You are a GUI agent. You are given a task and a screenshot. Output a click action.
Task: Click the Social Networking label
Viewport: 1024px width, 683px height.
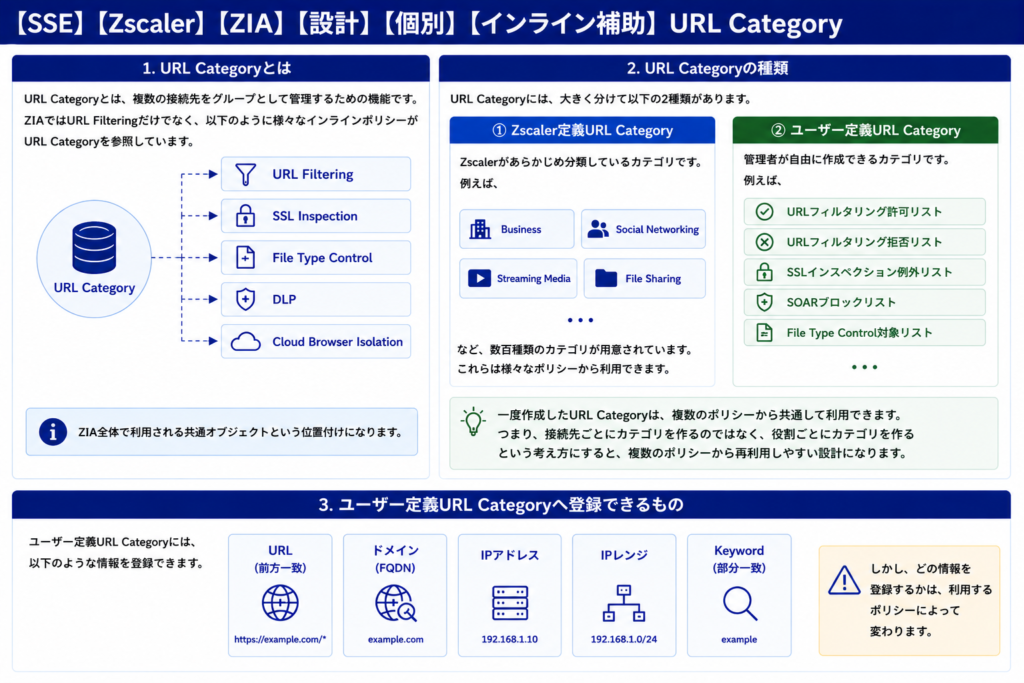tap(657, 229)
